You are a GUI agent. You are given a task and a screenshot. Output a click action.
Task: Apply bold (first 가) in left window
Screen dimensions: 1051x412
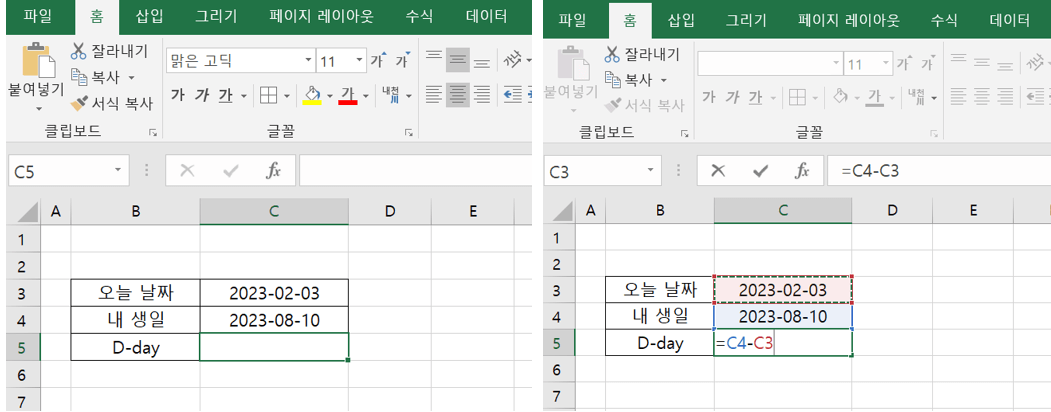click(x=178, y=96)
